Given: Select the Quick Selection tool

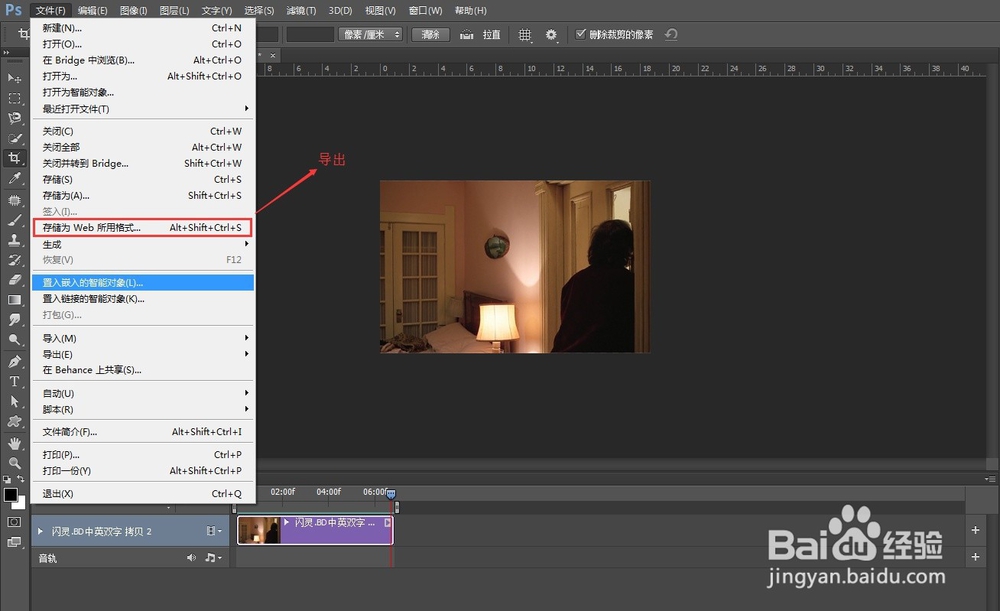Looking at the screenshot, I should coord(14,138).
